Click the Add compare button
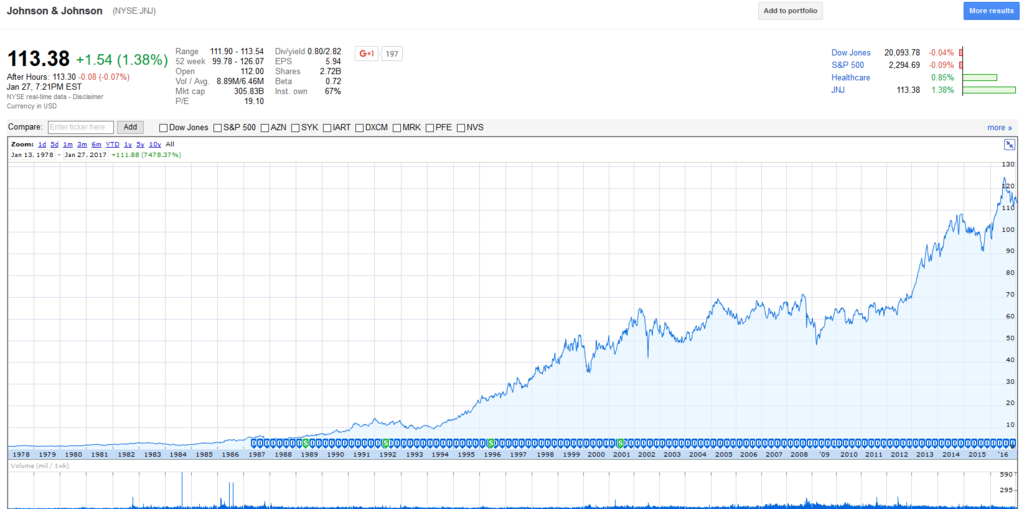This screenshot has height=509, width=1024. click(130, 127)
